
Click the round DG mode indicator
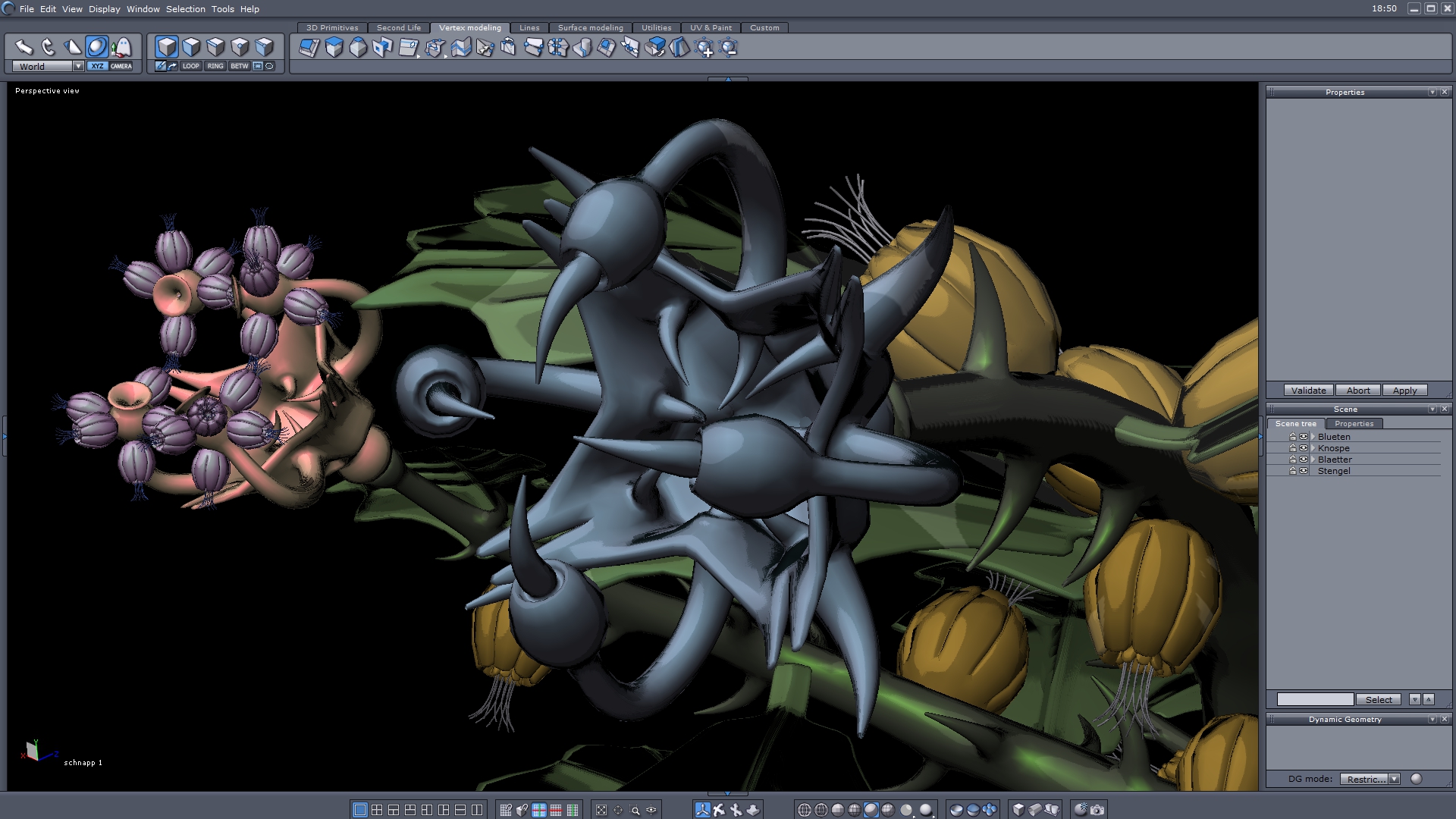click(1416, 779)
